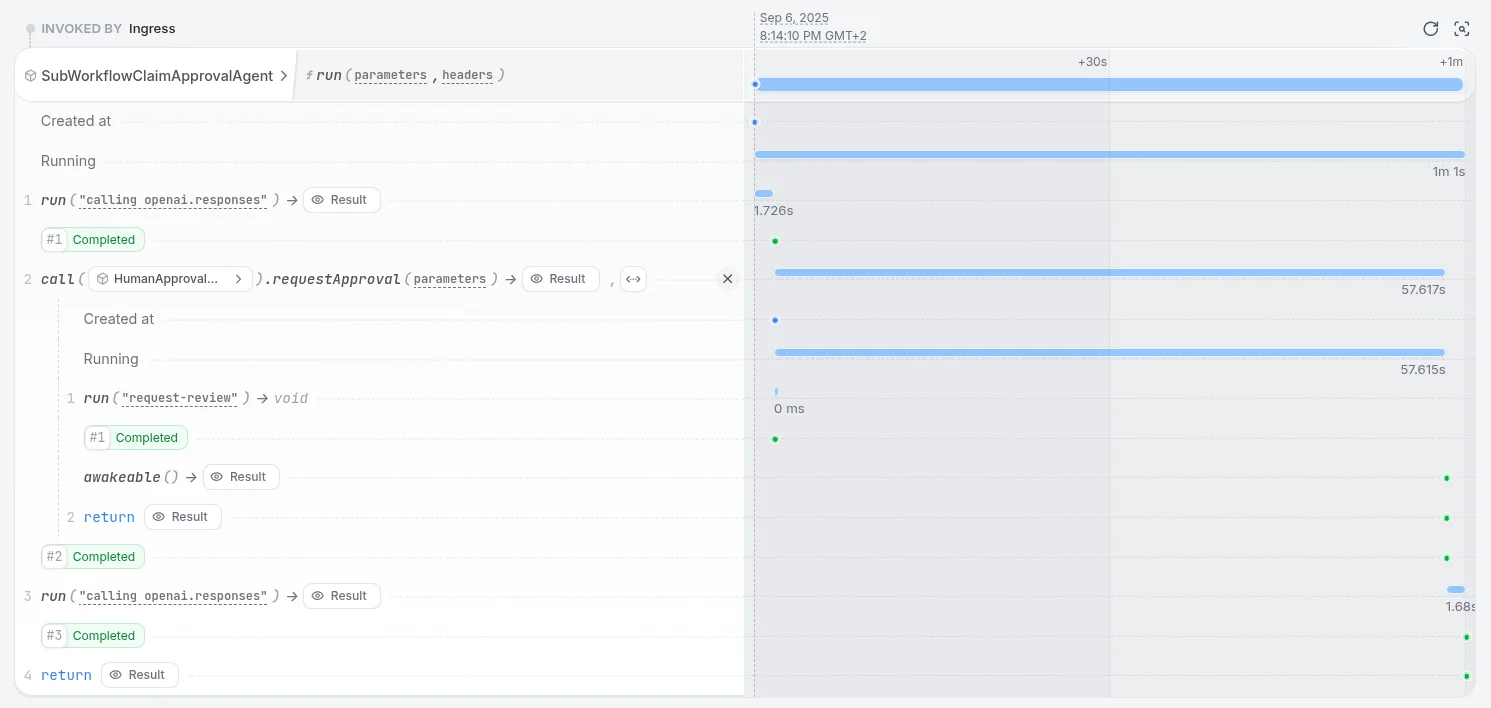Click the #2 Completed badge
1491x708 pixels.
pos(93,557)
